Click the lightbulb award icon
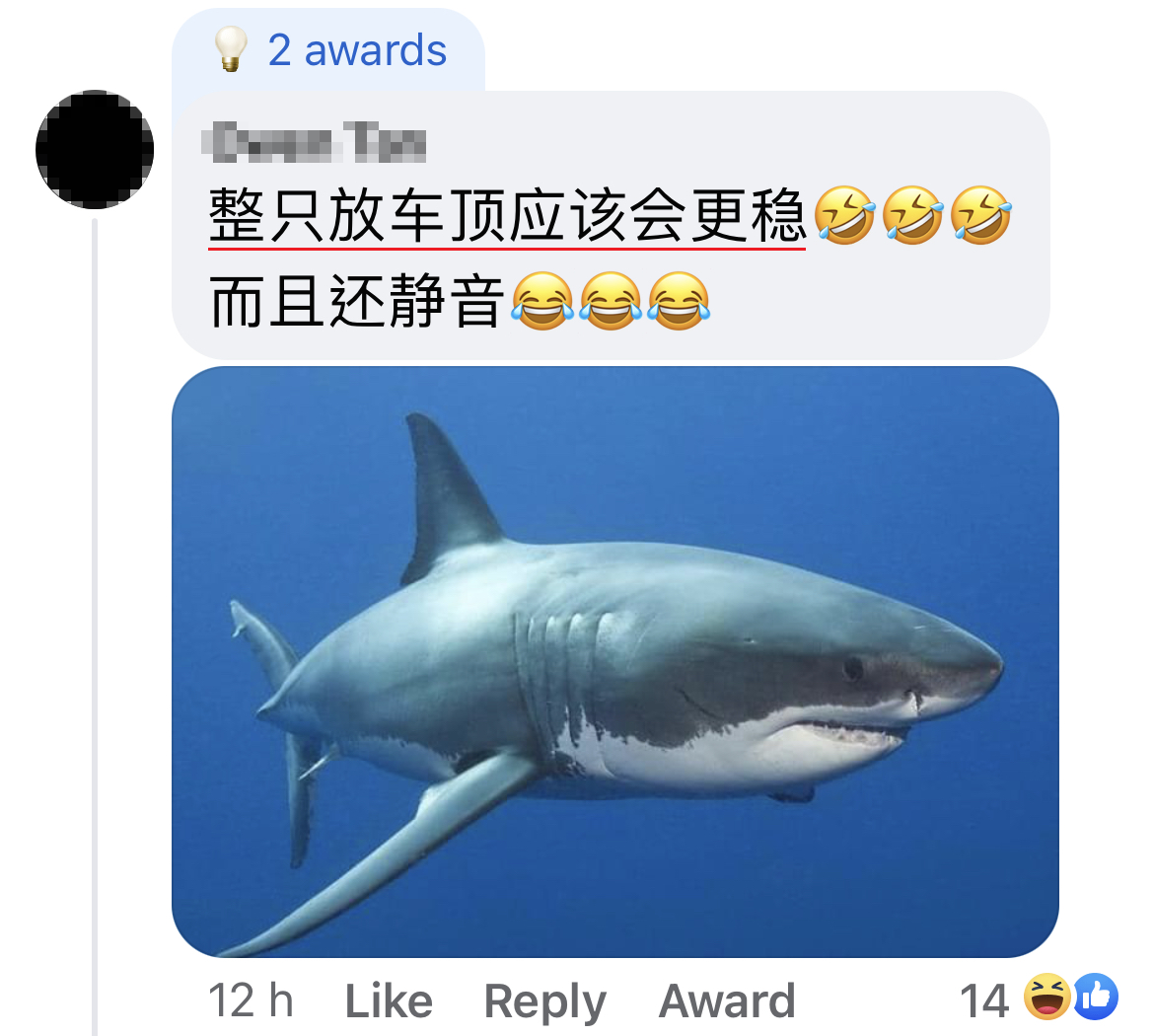The height and width of the screenshot is (1036, 1154). [231, 48]
